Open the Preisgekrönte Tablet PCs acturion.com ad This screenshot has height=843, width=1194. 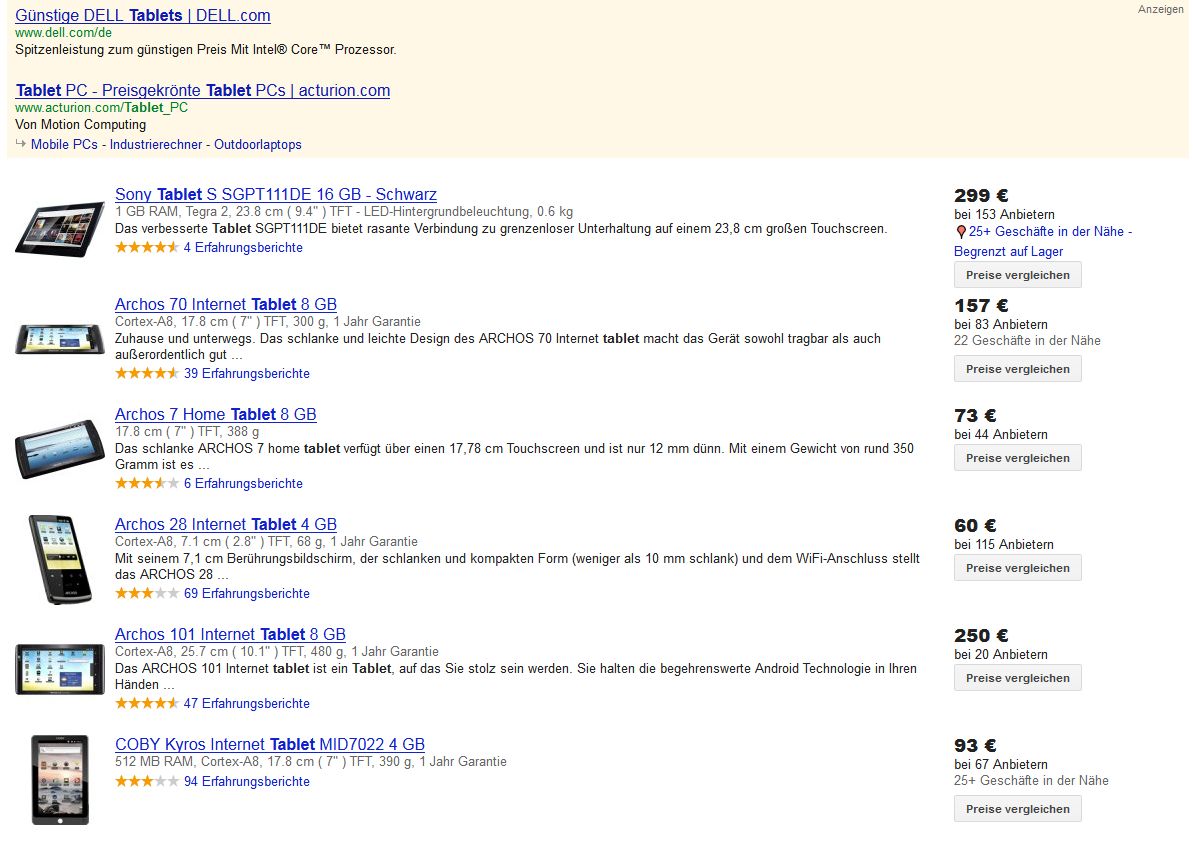203,90
